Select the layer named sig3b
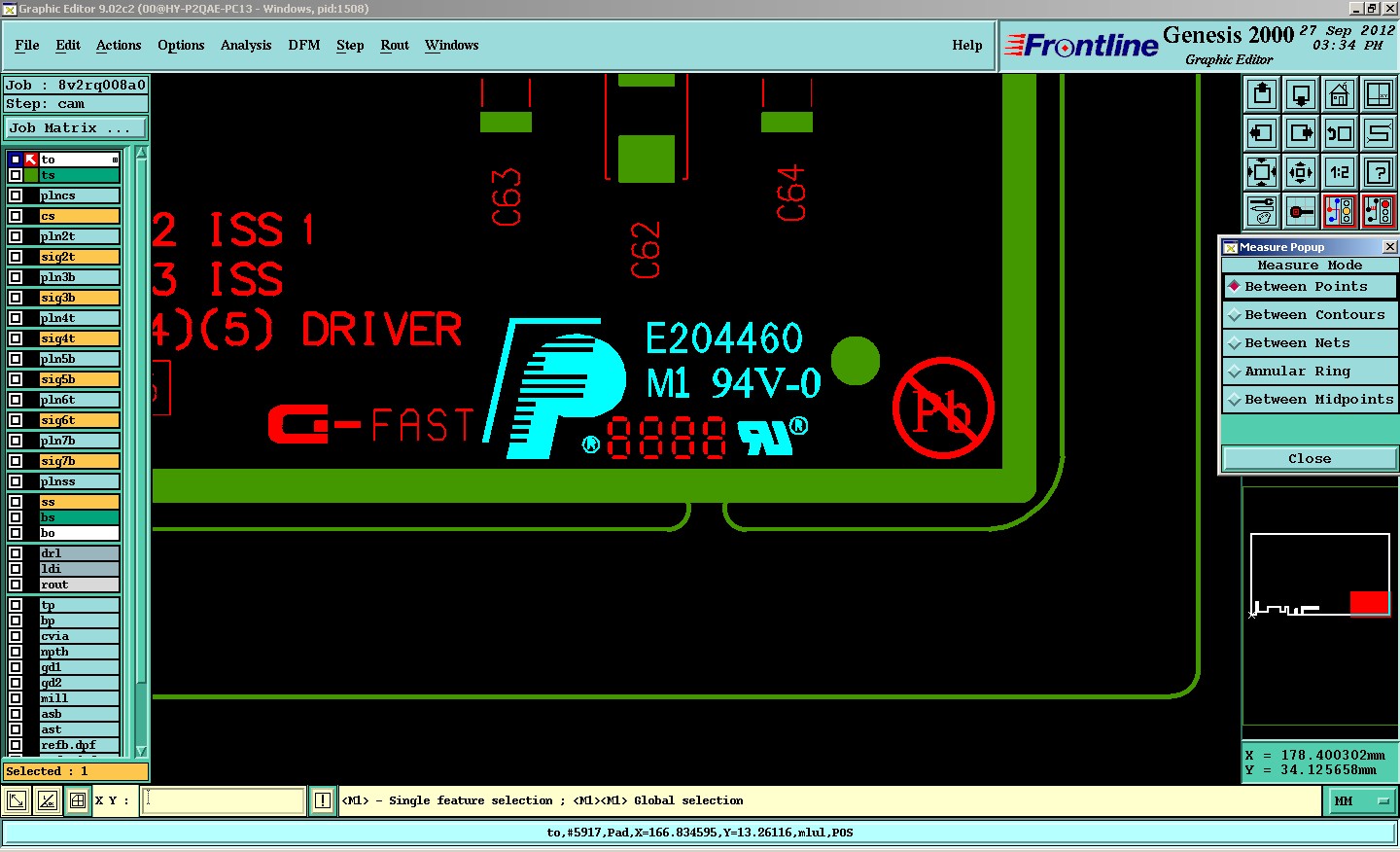The image size is (1400, 852). click(x=79, y=298)
